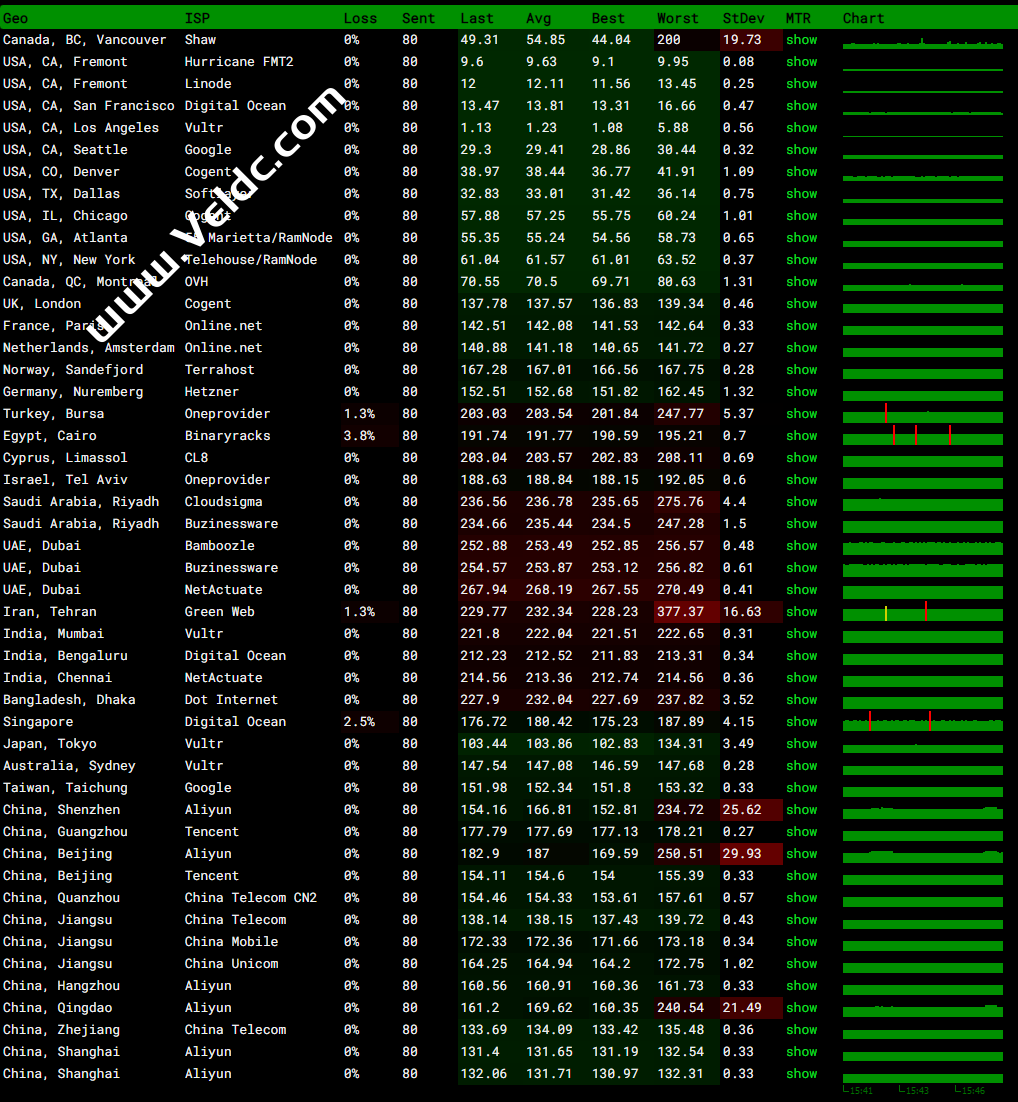Show MTR for Zhejiang China Telecom

pos(801,1030)
